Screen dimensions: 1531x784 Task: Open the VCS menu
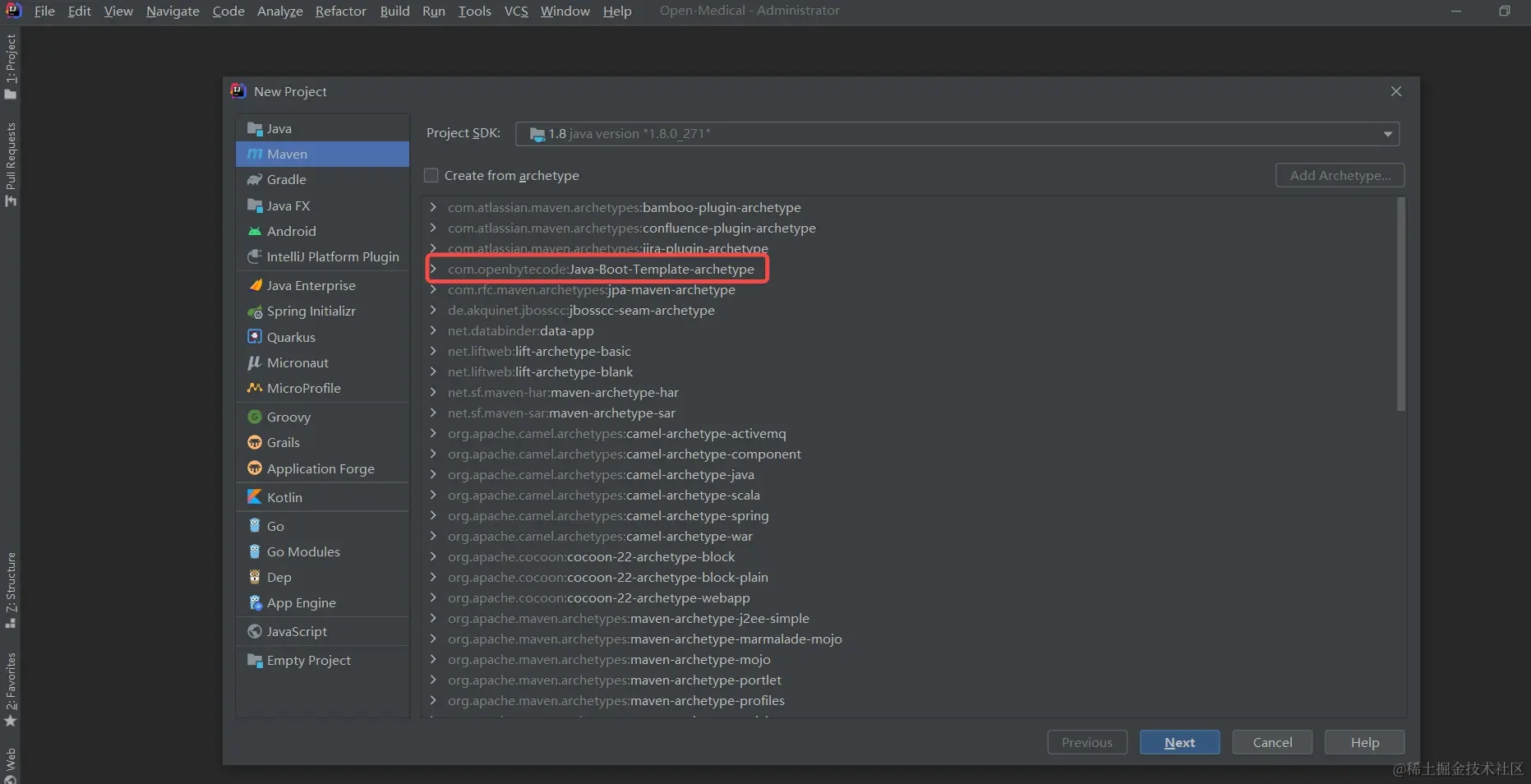516,11
